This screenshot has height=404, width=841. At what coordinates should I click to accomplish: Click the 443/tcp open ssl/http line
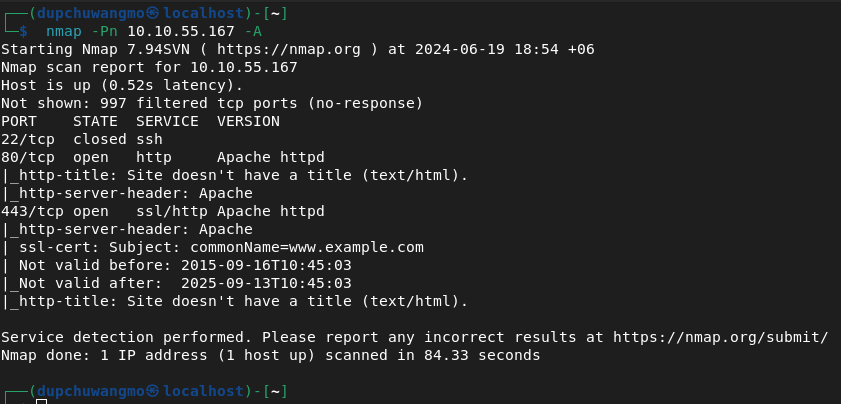(x=163, y=211)
